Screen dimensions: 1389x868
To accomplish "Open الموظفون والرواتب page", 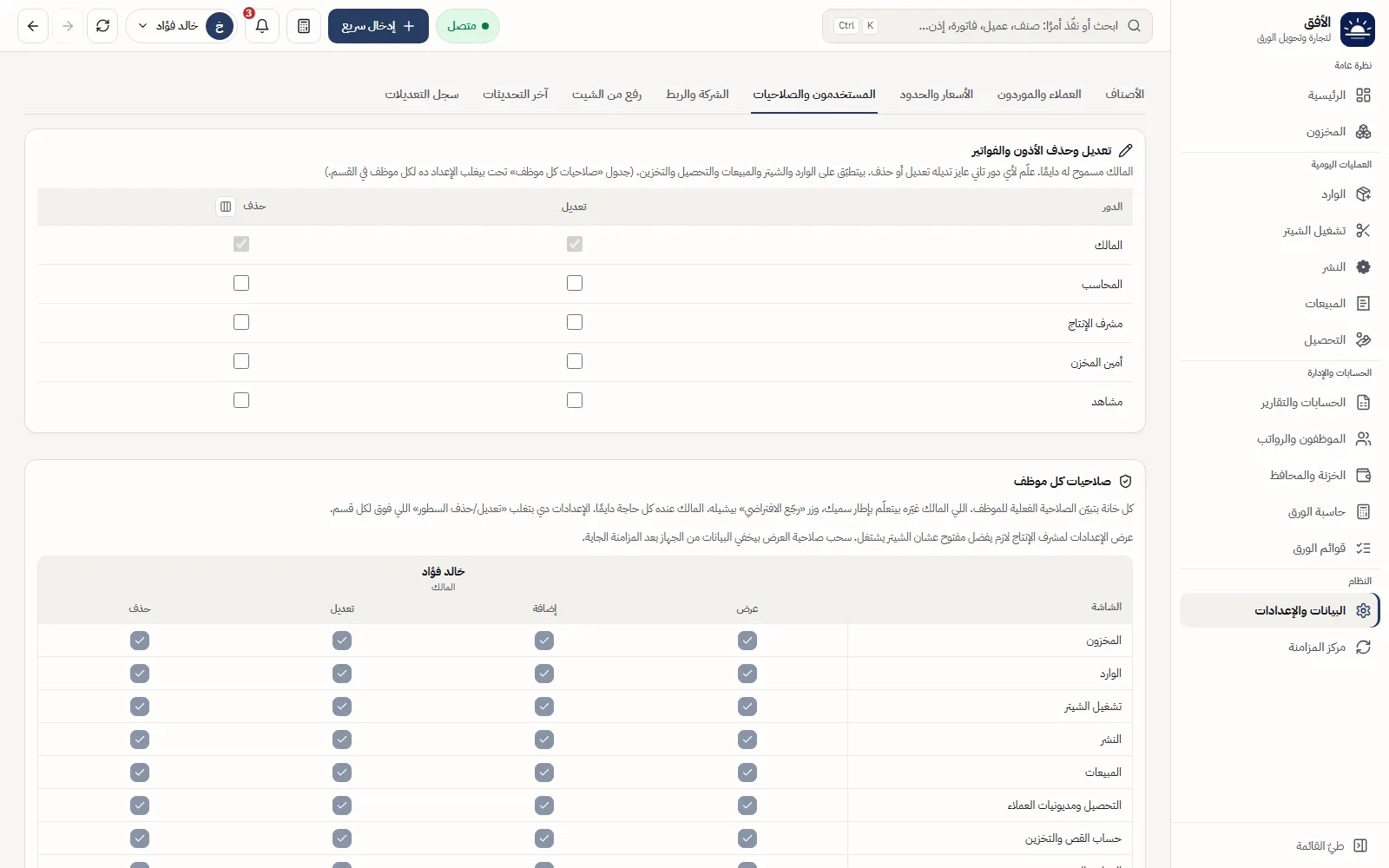I will point(1280,439).
